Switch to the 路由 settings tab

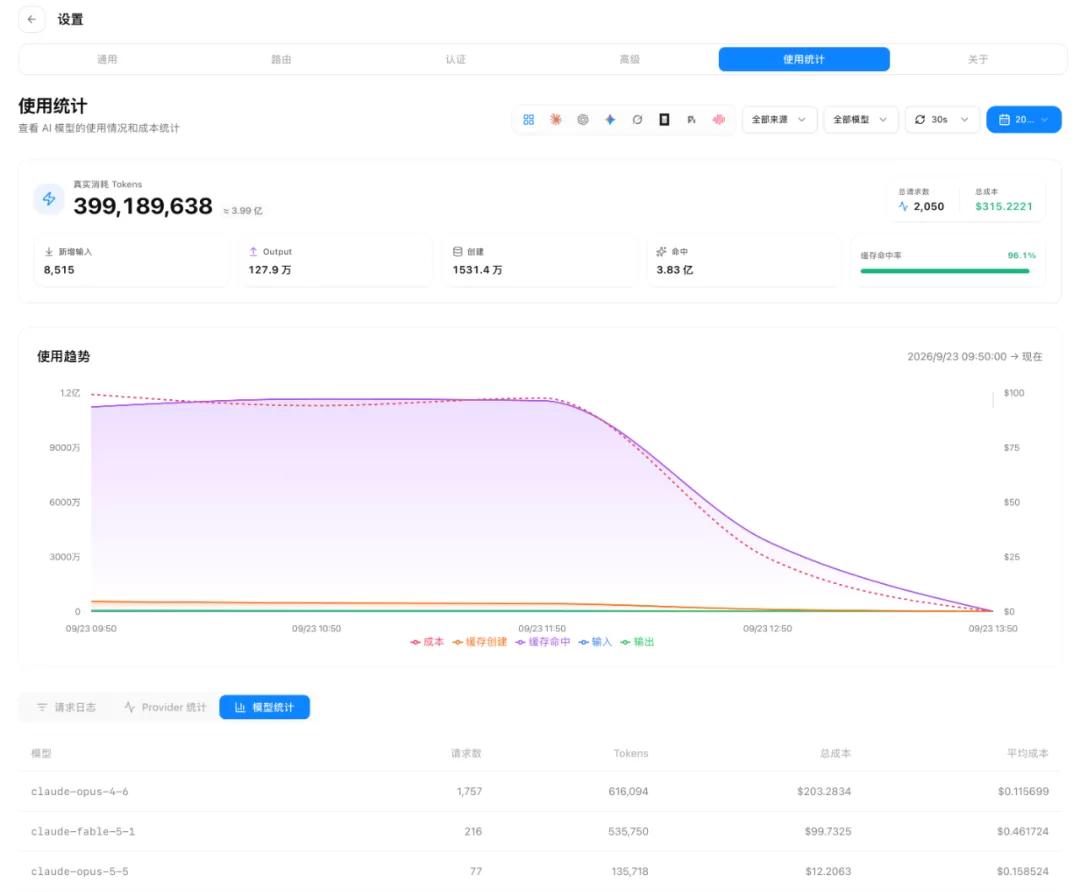tap(281, 59)
